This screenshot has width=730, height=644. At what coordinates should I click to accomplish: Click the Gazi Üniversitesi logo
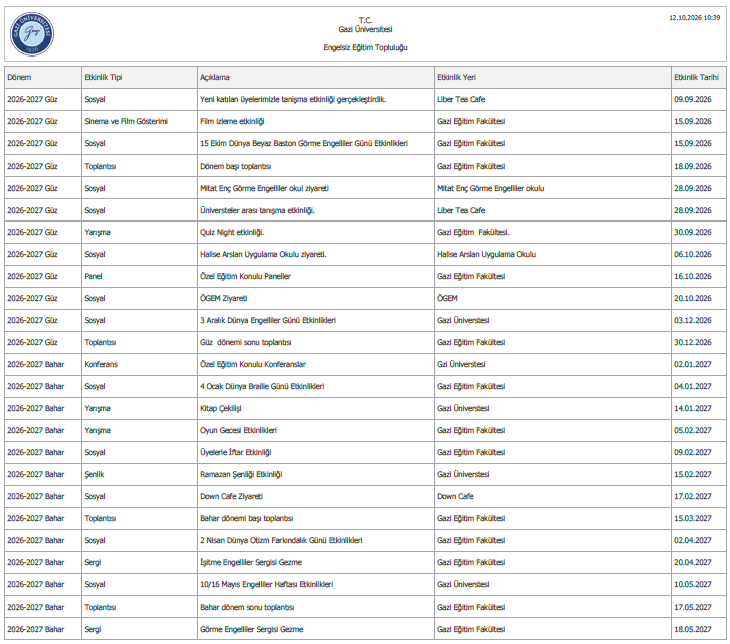pos(32,34)
